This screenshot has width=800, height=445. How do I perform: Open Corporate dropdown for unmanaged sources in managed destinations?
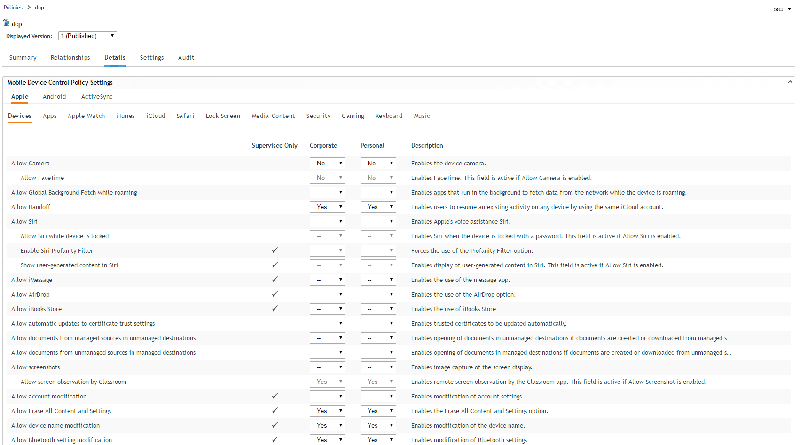tap(327, 353)
